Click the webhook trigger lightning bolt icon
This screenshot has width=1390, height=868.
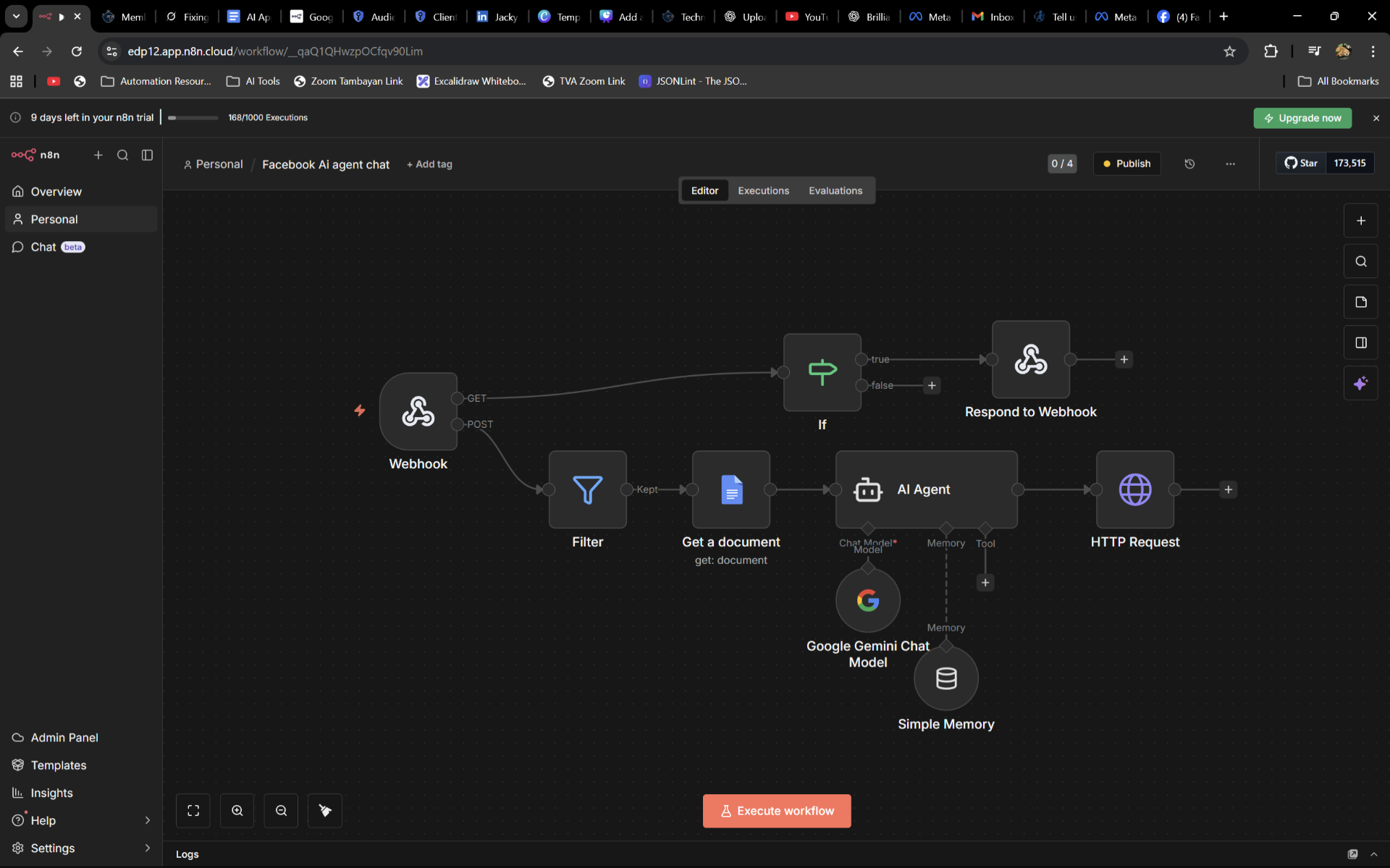tap(360, 410)
